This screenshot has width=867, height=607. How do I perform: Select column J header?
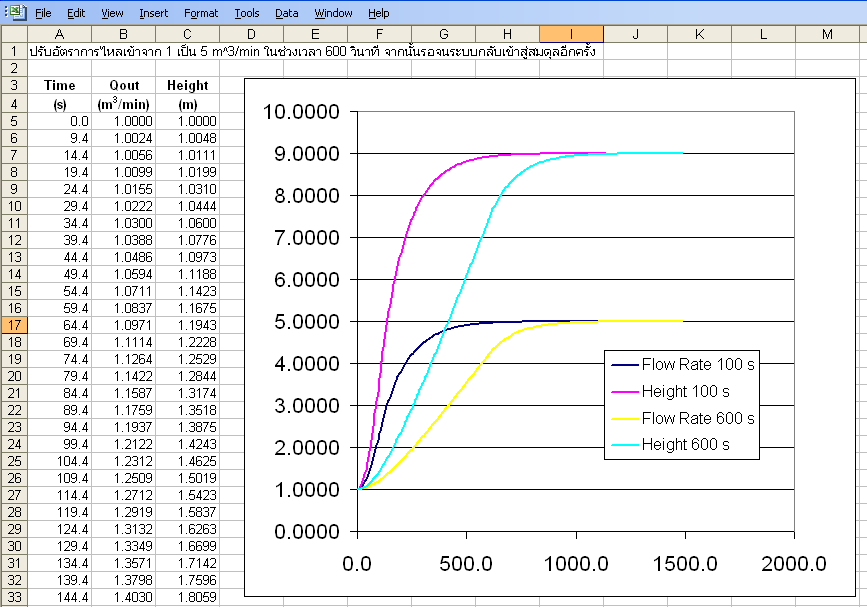click(x=635, y=34)
